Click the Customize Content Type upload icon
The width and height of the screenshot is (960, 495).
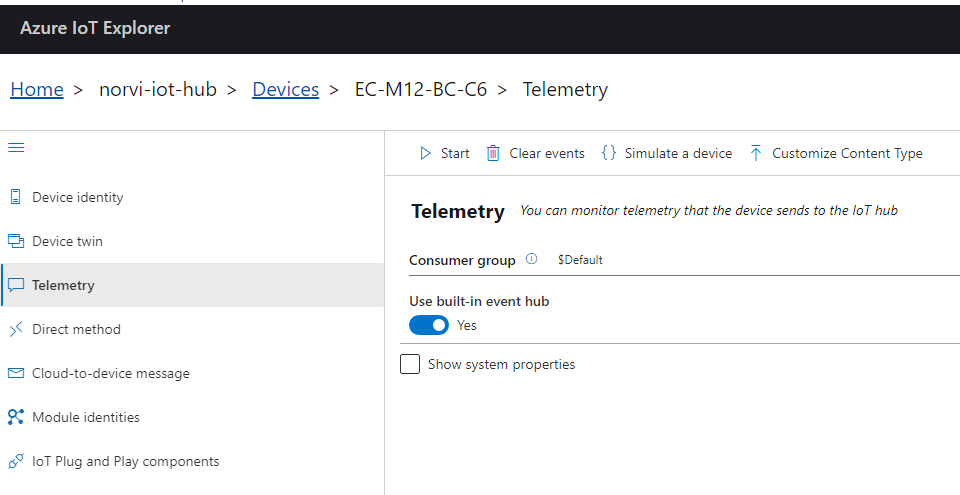pos(756,153)
